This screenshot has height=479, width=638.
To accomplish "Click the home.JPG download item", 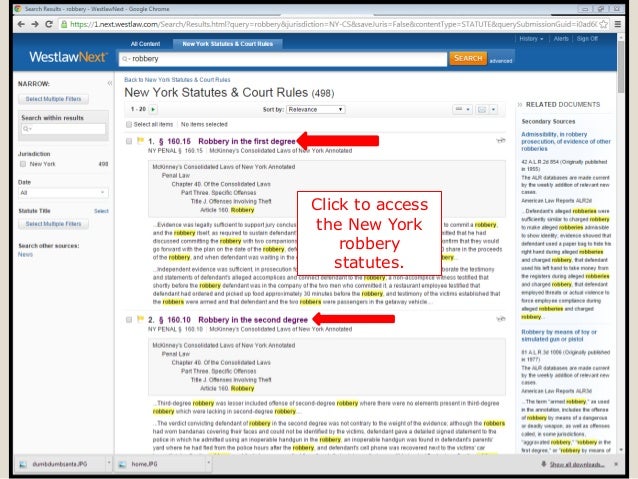I will [x=144, y=464].
